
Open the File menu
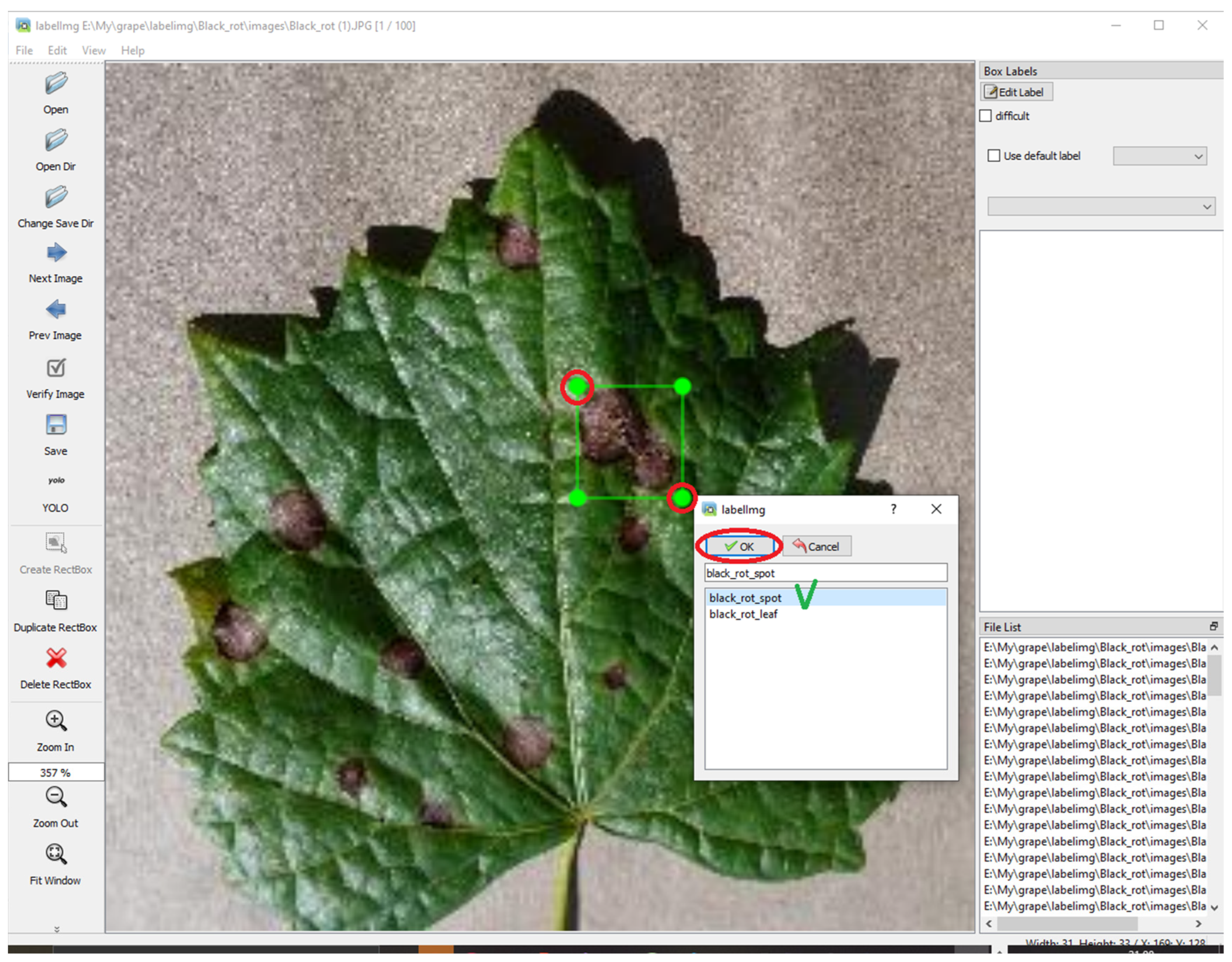click(x=24, y=51)
